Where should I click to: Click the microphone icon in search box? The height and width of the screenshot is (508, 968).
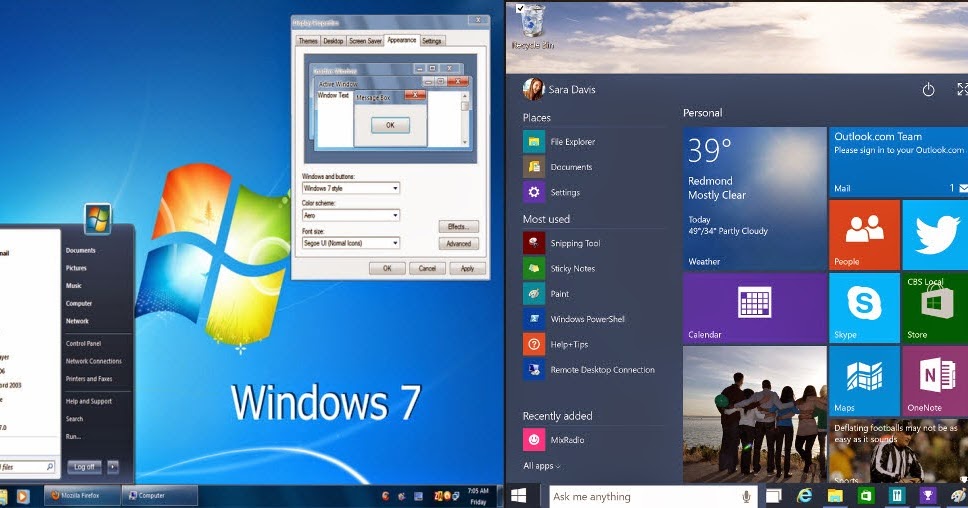(x=746, y=496)
